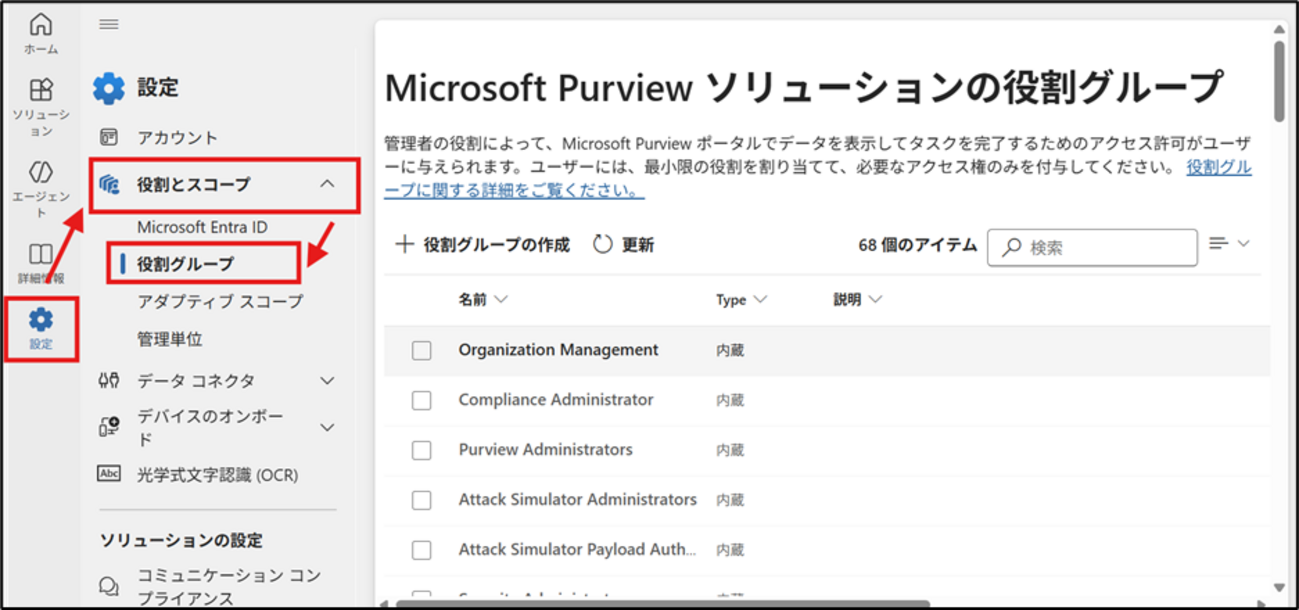
Task: Select the Compliance Administrator checkbox
Action: click(422, 401)
